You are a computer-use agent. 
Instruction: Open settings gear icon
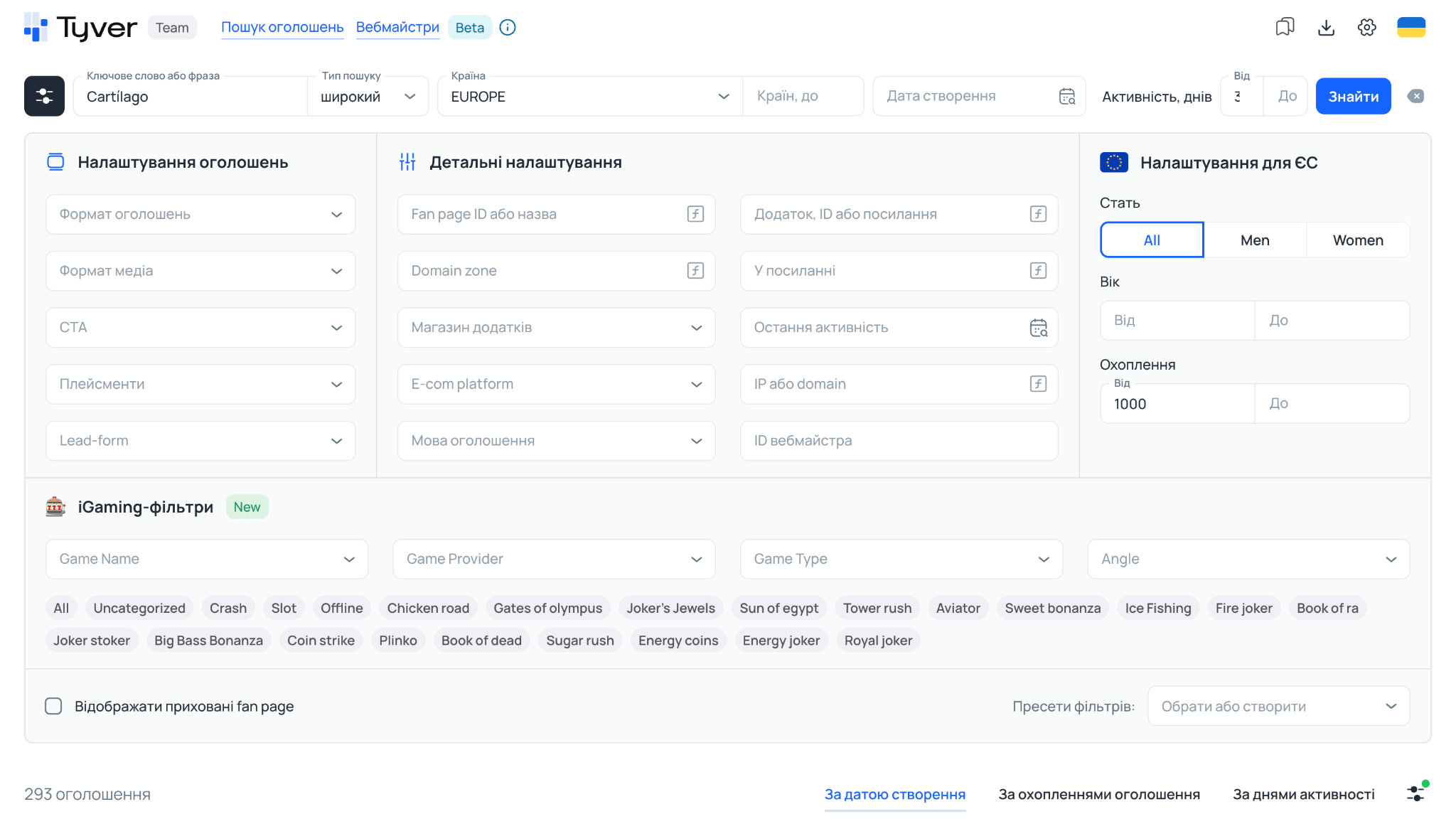coord(1366,27)
